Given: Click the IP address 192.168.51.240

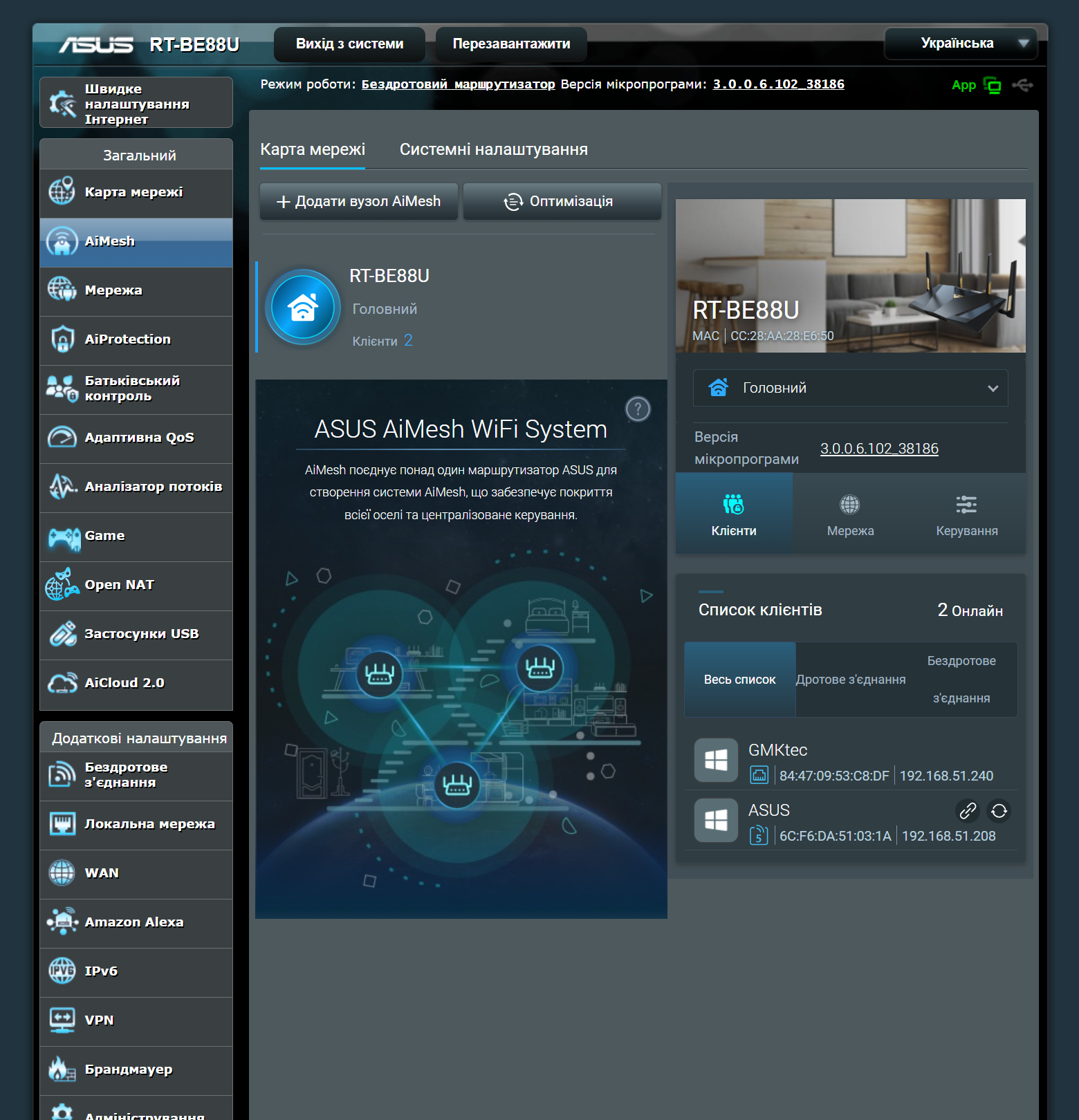Looking at the screenshot, I should (946, 776).
